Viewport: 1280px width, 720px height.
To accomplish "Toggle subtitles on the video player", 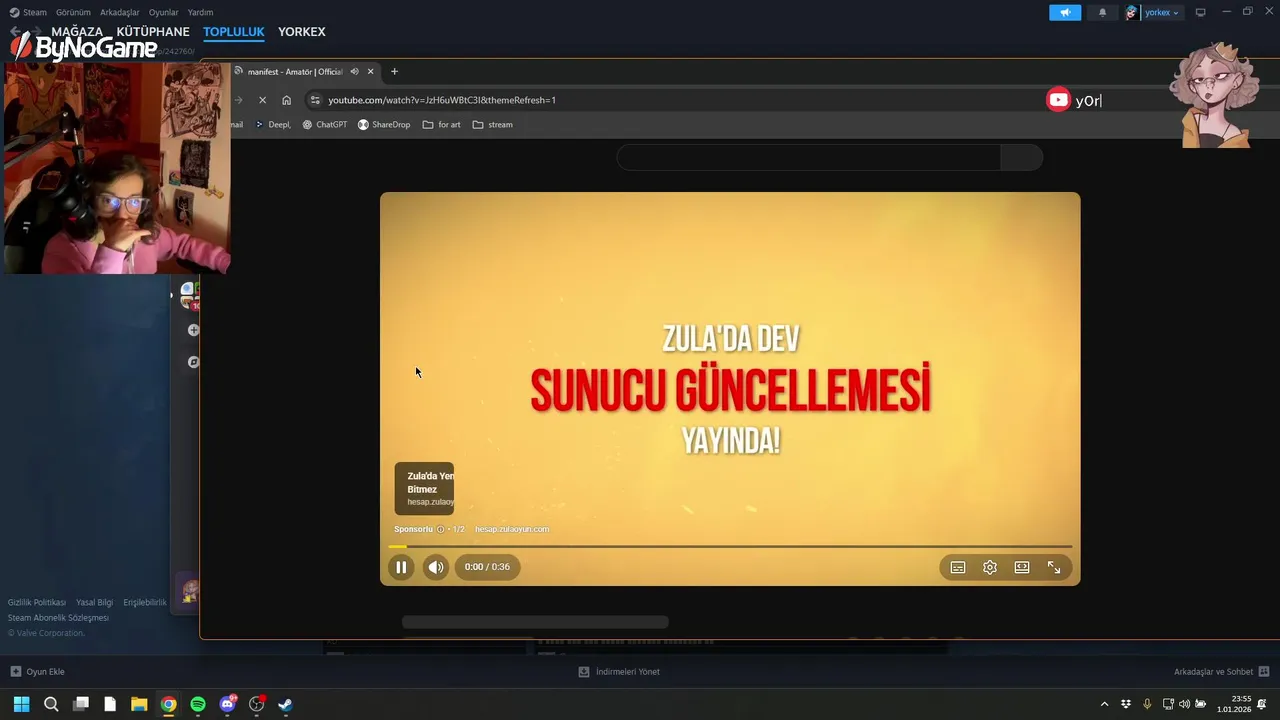I will pos(958,567).
